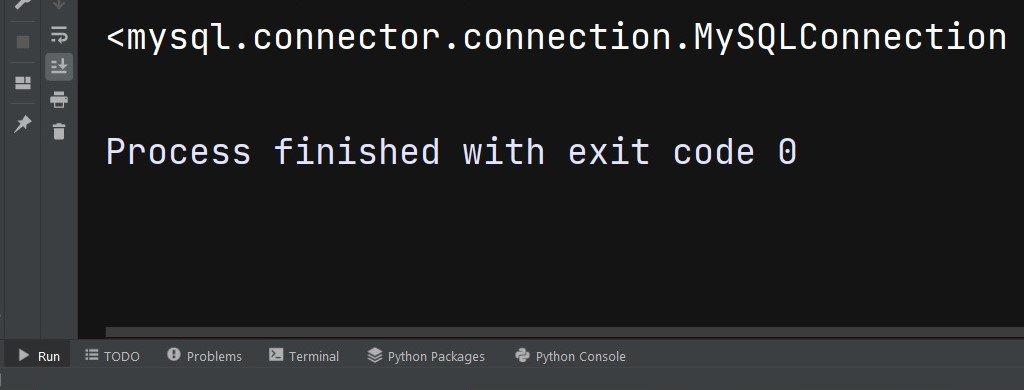Screen dimensions: 1024x390
Task: Toggle Scroll to End button
Action: click(59, 67)
